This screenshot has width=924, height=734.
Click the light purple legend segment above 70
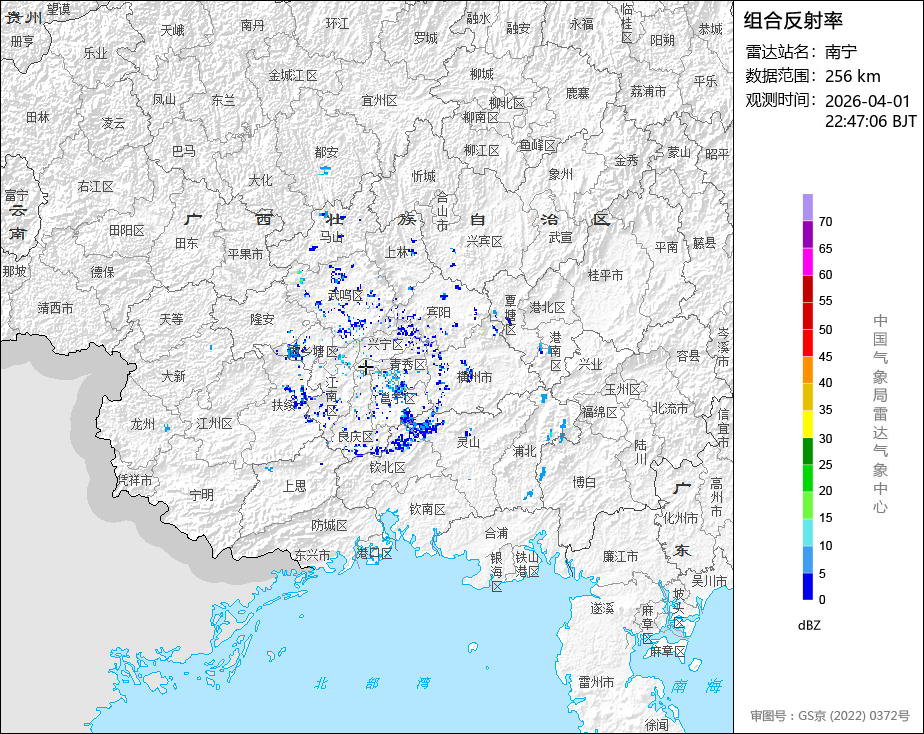pos(807,207)
